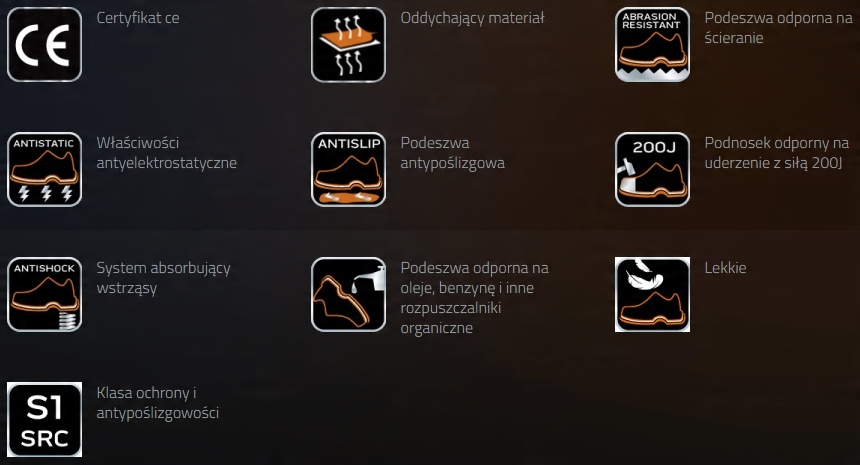Select 'System absorbujący wstrząsy' label
This screenshot has width=860, height=465.
pyautogui.click(x=163, y=278)
